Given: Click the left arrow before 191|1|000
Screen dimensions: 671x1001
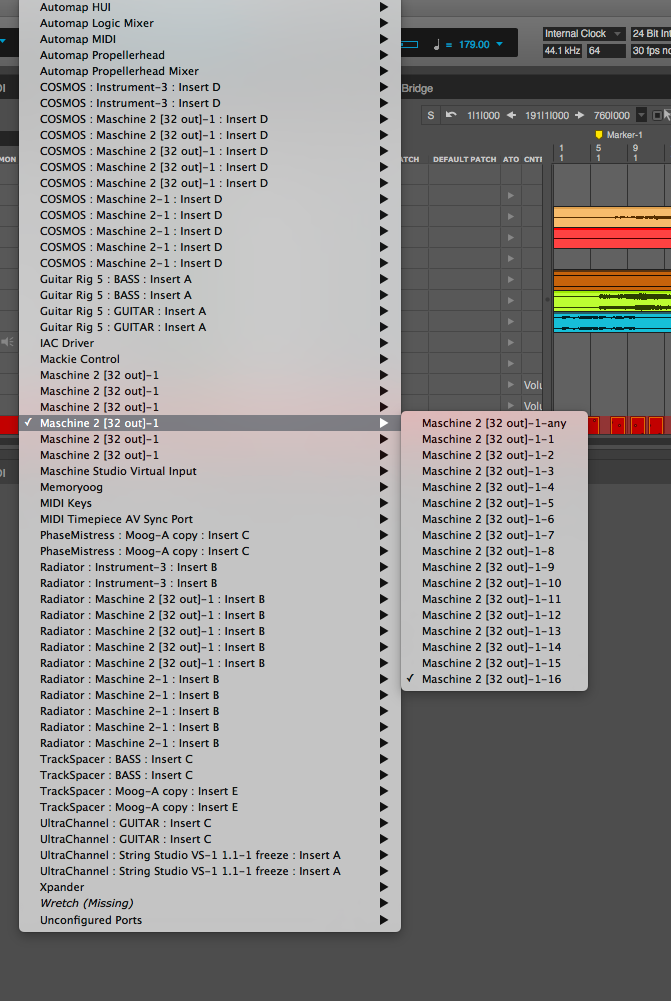Looking at the screenshot, I should (511, 116).
